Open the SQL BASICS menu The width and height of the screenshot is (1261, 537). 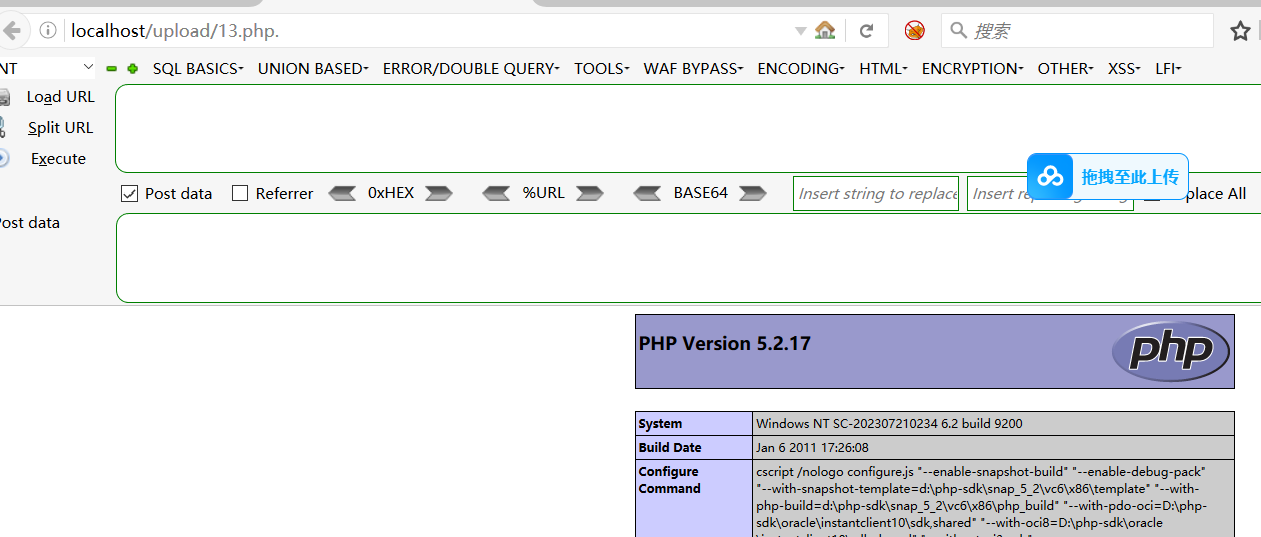pyautogui.click(x=198, y=69)
